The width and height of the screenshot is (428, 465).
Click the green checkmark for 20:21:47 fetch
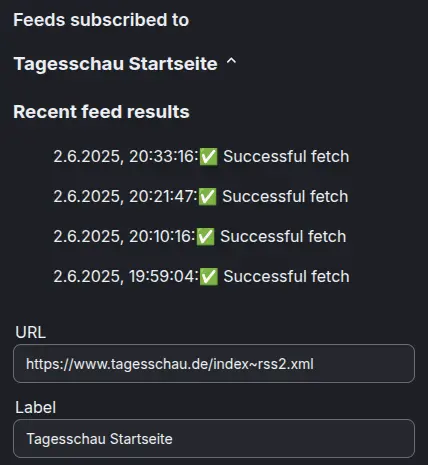coord(208,197)
